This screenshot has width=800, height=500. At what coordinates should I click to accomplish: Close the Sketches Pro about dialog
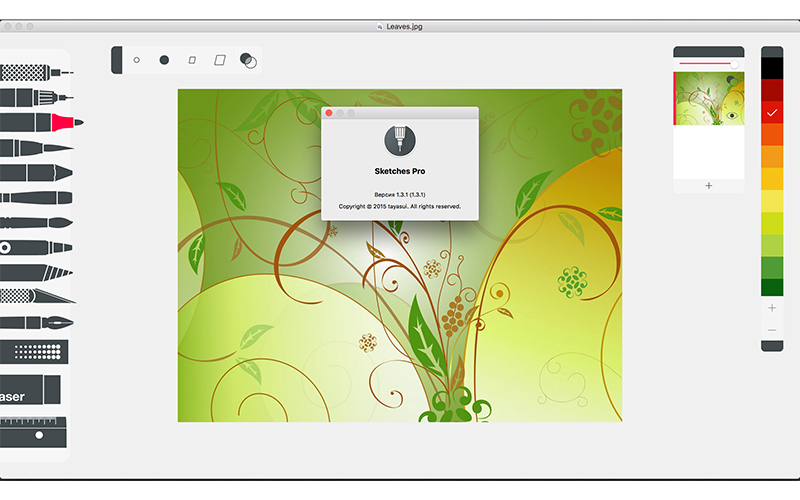(329, 113)
